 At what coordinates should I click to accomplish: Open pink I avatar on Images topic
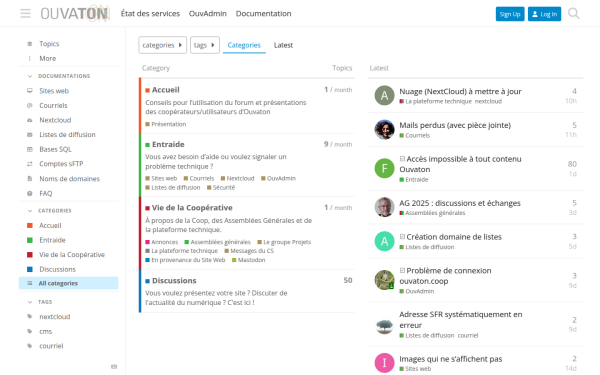(x=384, y=363)
